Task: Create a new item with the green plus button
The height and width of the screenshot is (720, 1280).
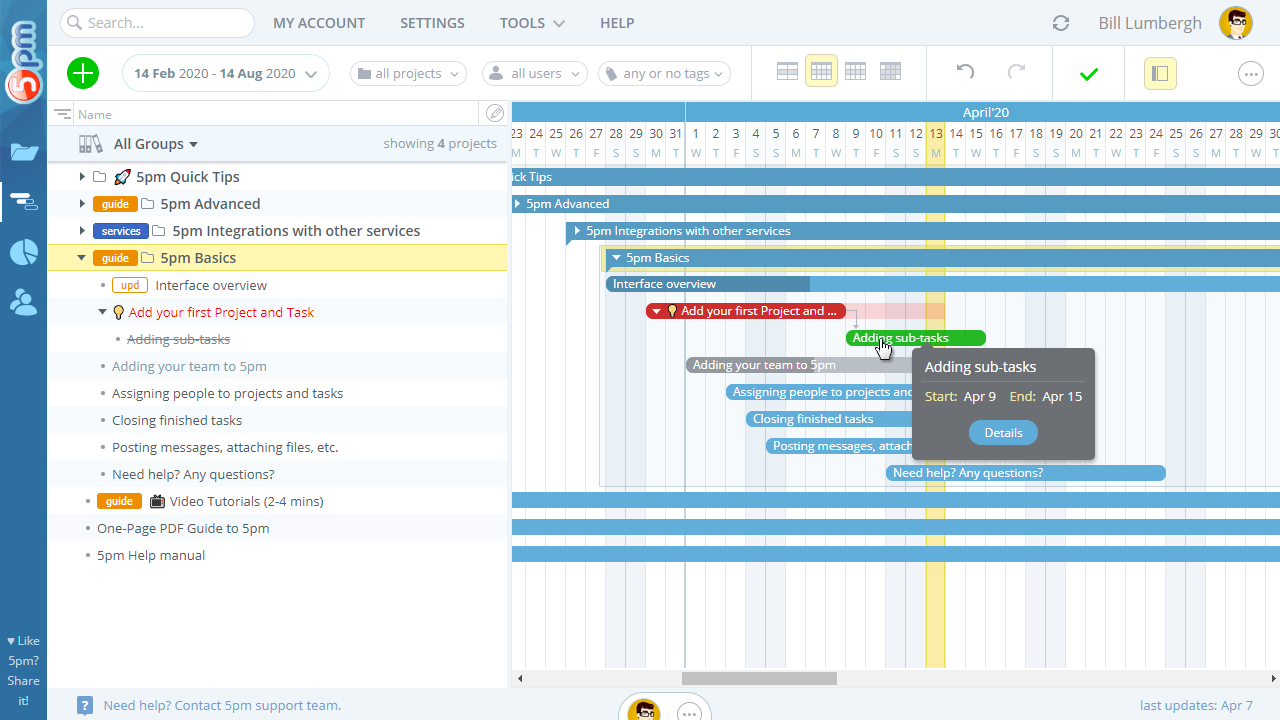Action: pyautogui.click(x=83, y=72)
